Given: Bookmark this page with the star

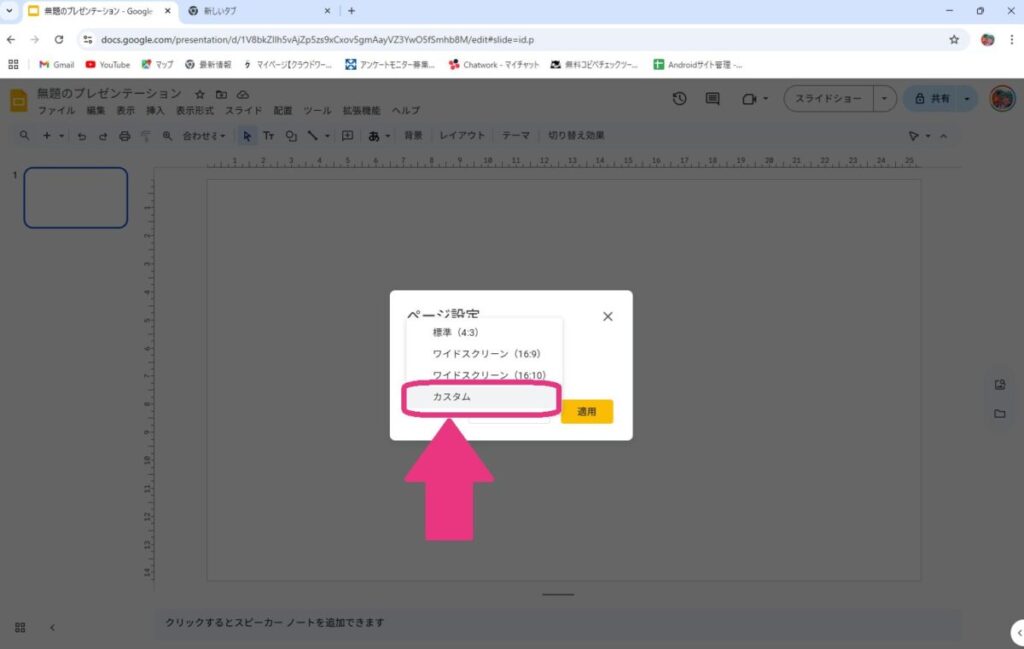Looking at the screenshot, I should point(954,40).
